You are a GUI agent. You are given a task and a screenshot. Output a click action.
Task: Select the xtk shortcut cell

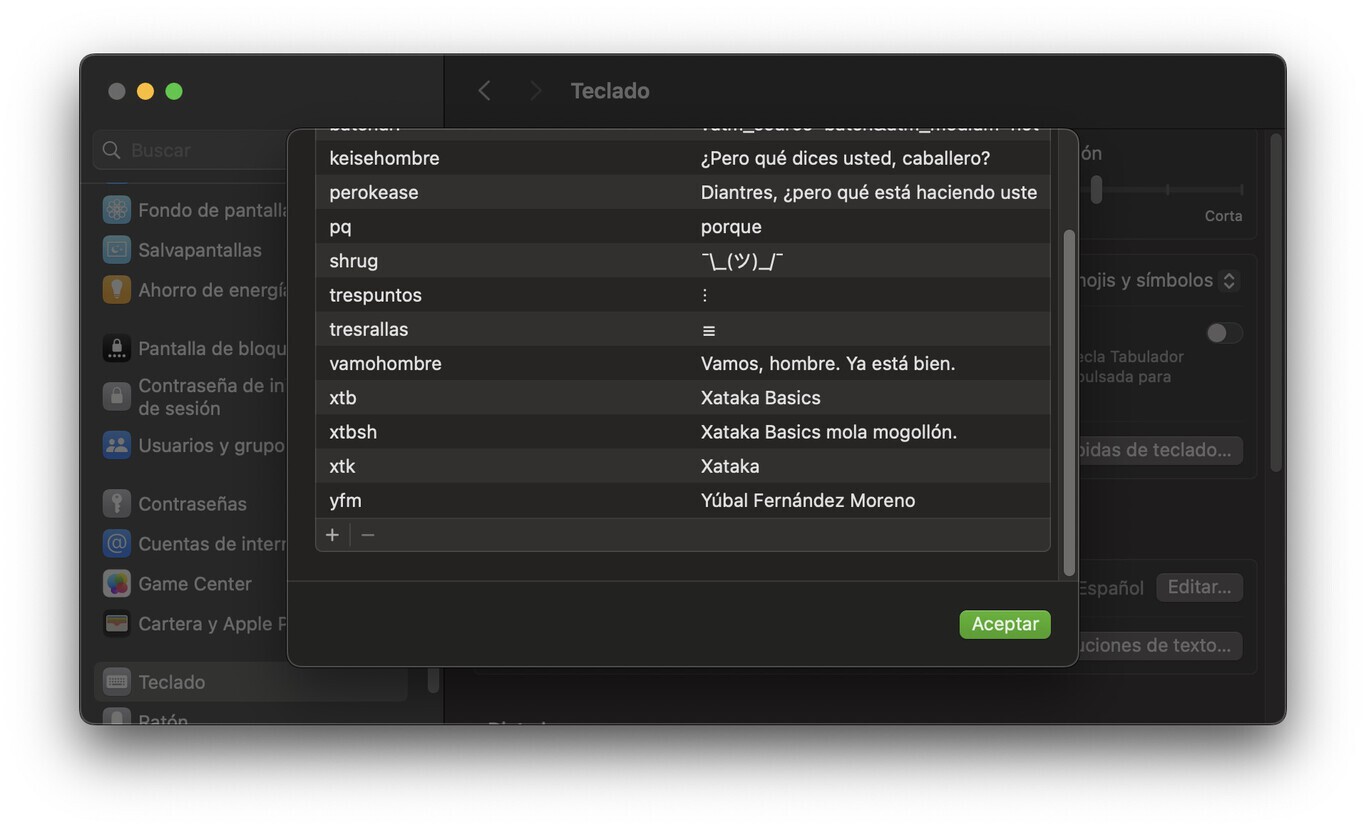342,466
